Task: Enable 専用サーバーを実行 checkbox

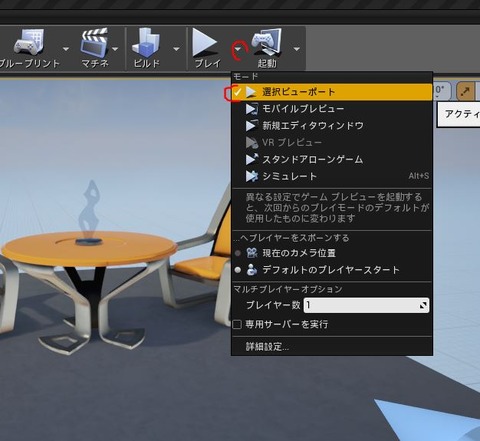Action: click(237, 324)
